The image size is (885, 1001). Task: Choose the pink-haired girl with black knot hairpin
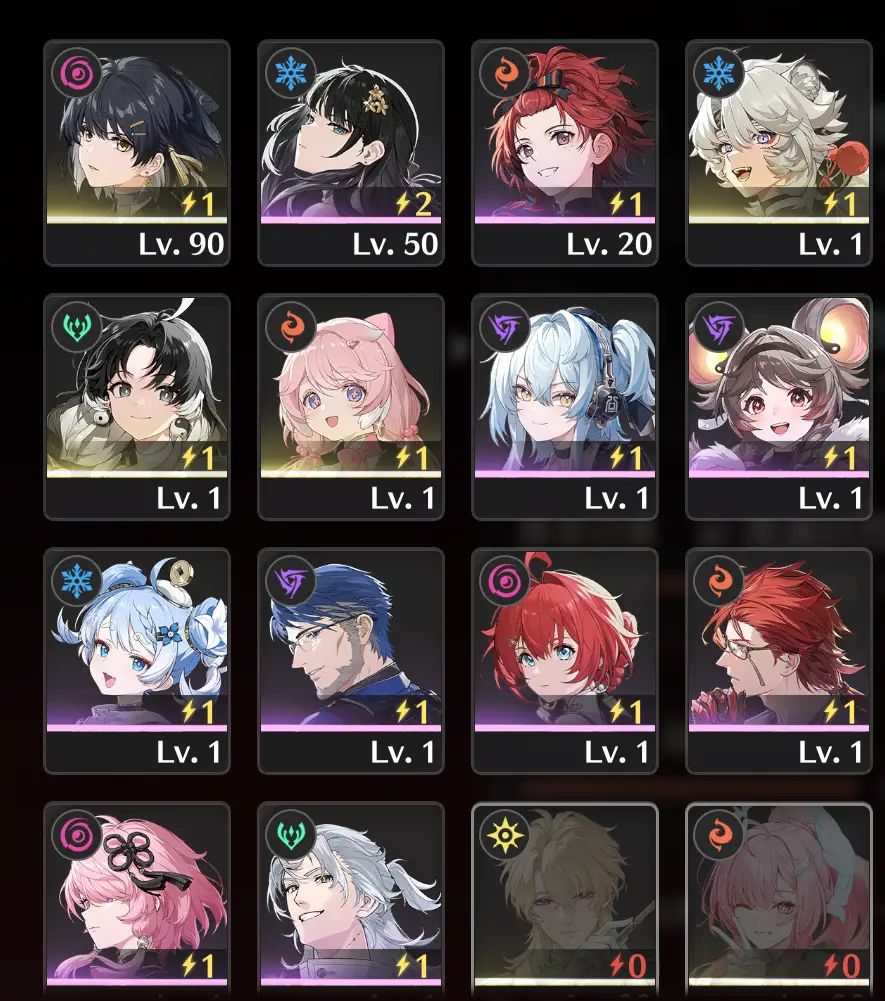(x=137, y=901)
